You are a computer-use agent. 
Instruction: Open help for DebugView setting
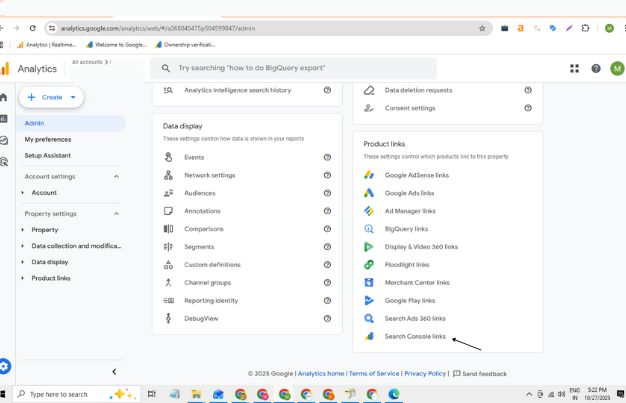(x=327, y=318)
